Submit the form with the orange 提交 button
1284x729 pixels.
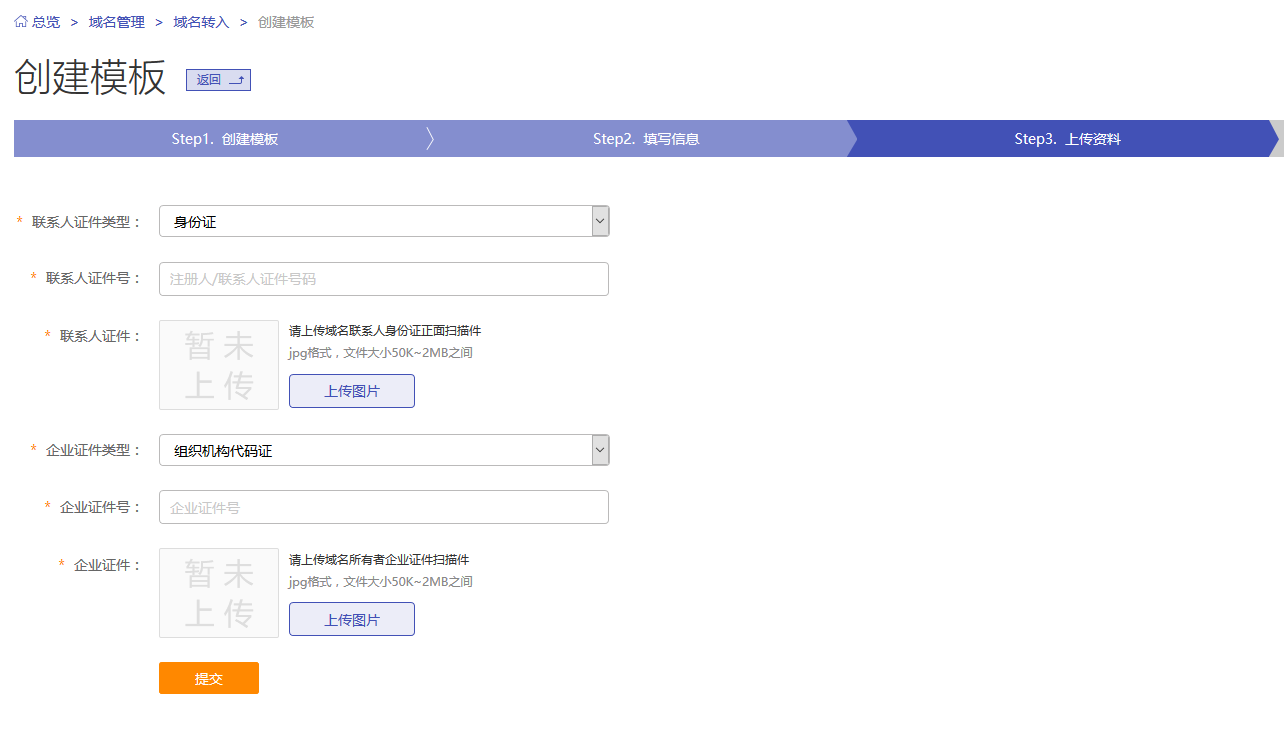click(209, 678)
